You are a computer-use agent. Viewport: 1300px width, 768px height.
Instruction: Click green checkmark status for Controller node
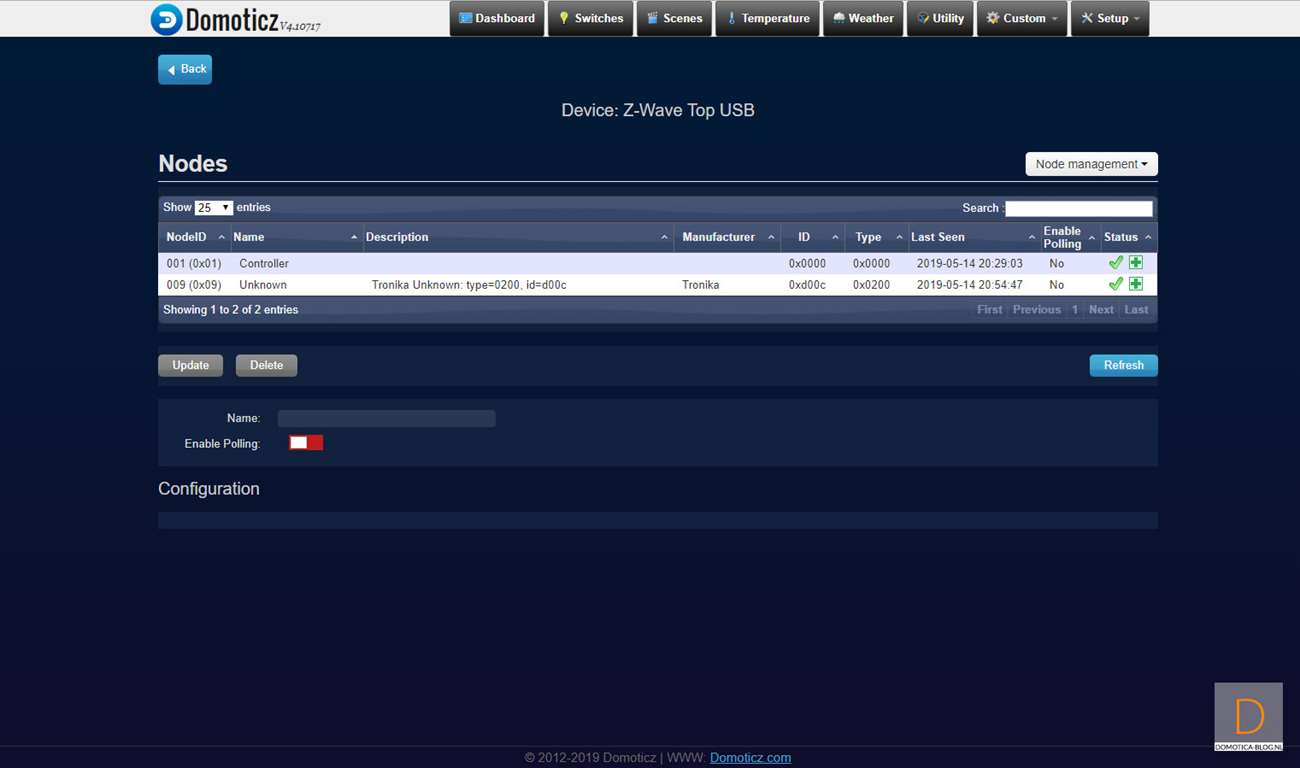[1116, 263]
